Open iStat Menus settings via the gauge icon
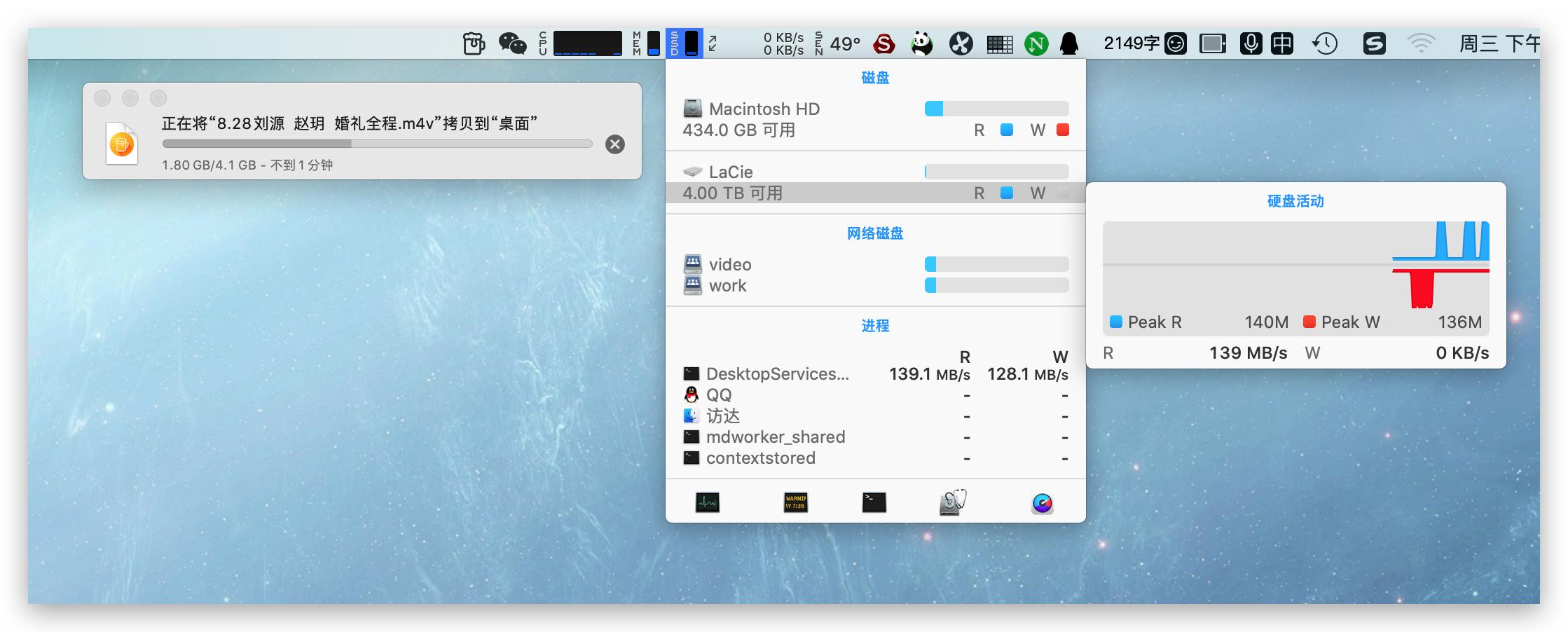The image size is (1568, 632). tap(1043, 503)
